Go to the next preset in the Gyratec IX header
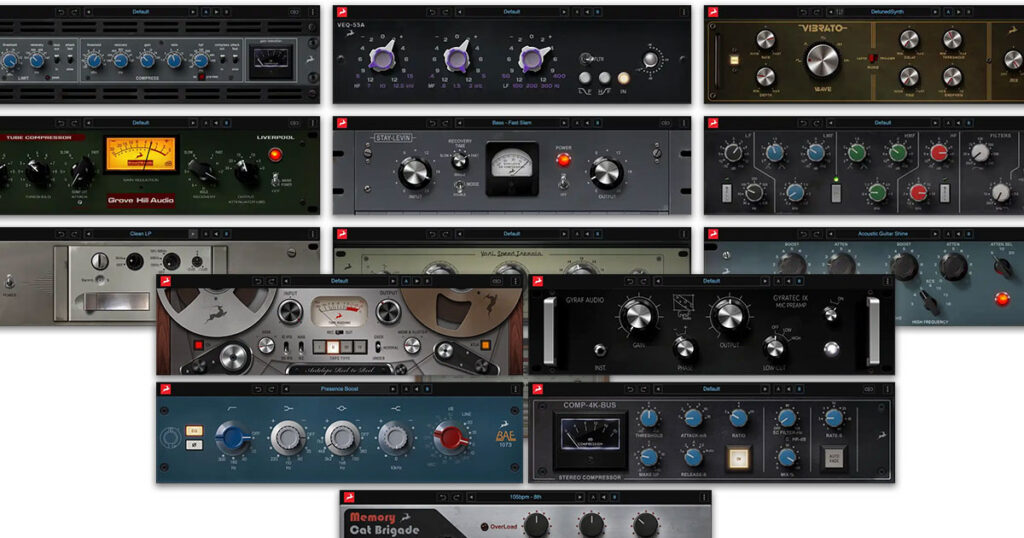The width and height of the screenshot is (1024, 538). coord(765,281)
